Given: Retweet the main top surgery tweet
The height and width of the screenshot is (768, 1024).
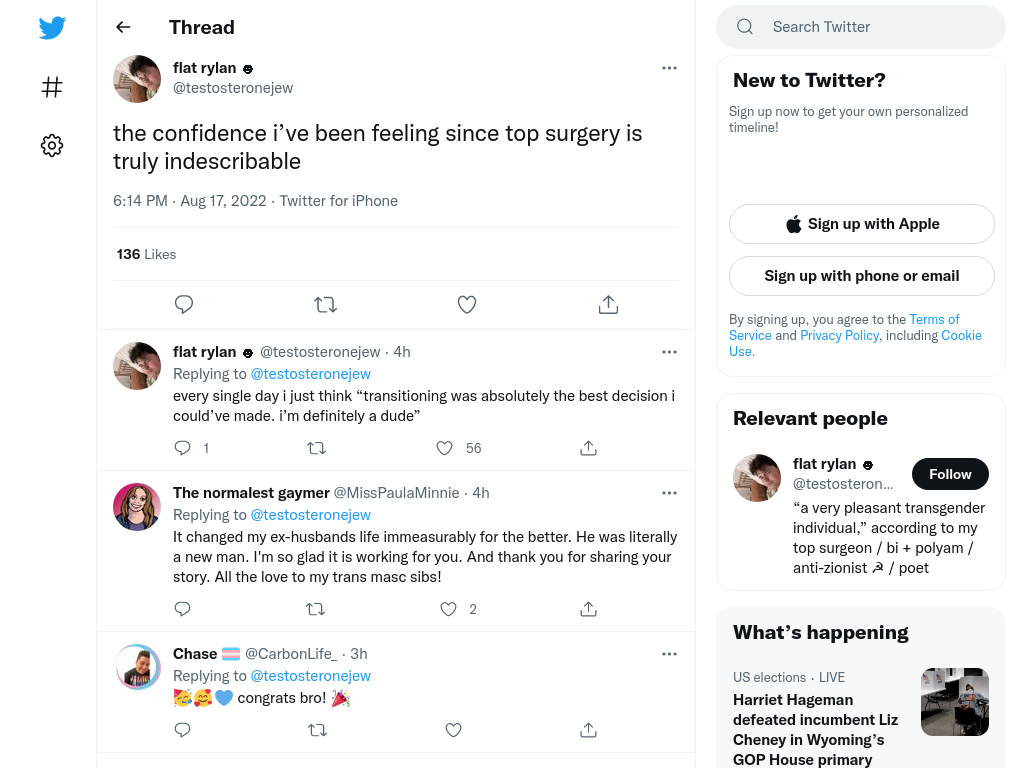Looking at the screenshot, I should click(x=325, y=304).
